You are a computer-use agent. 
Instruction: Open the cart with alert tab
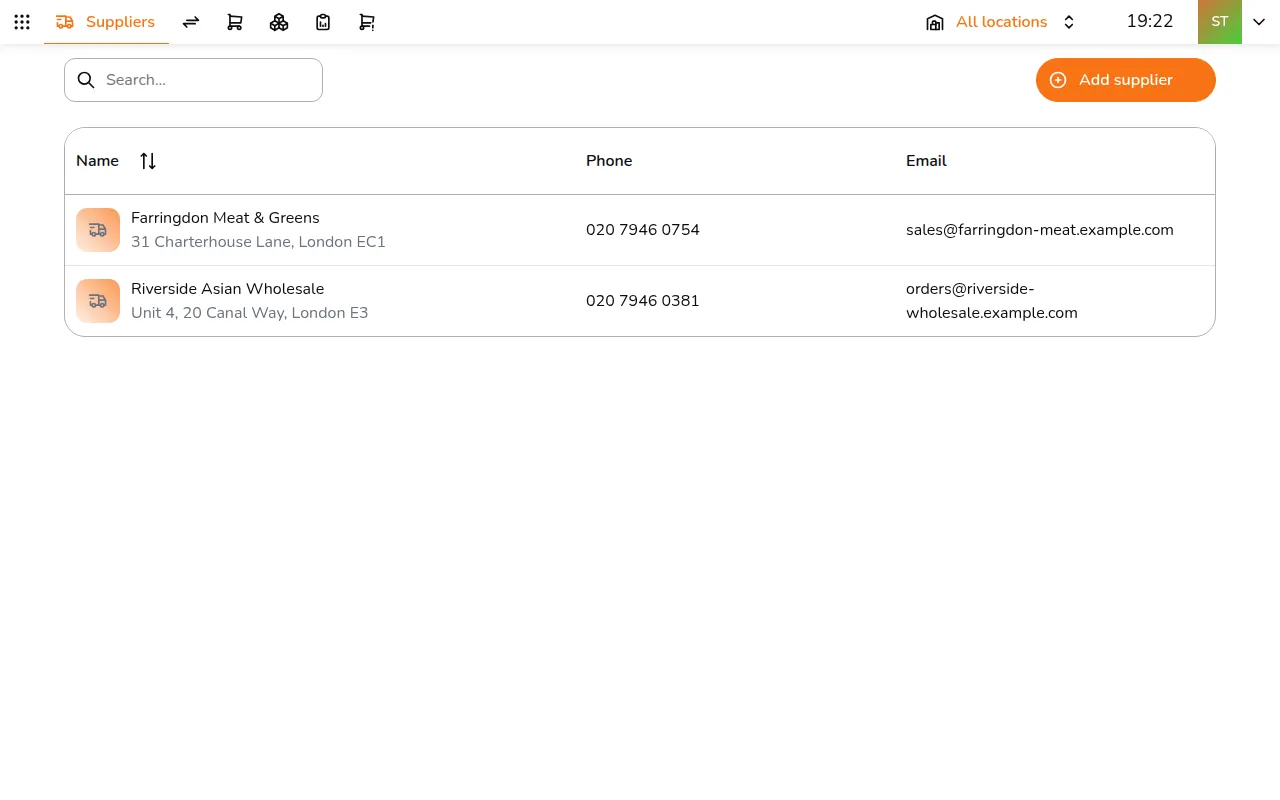point(367,22)
